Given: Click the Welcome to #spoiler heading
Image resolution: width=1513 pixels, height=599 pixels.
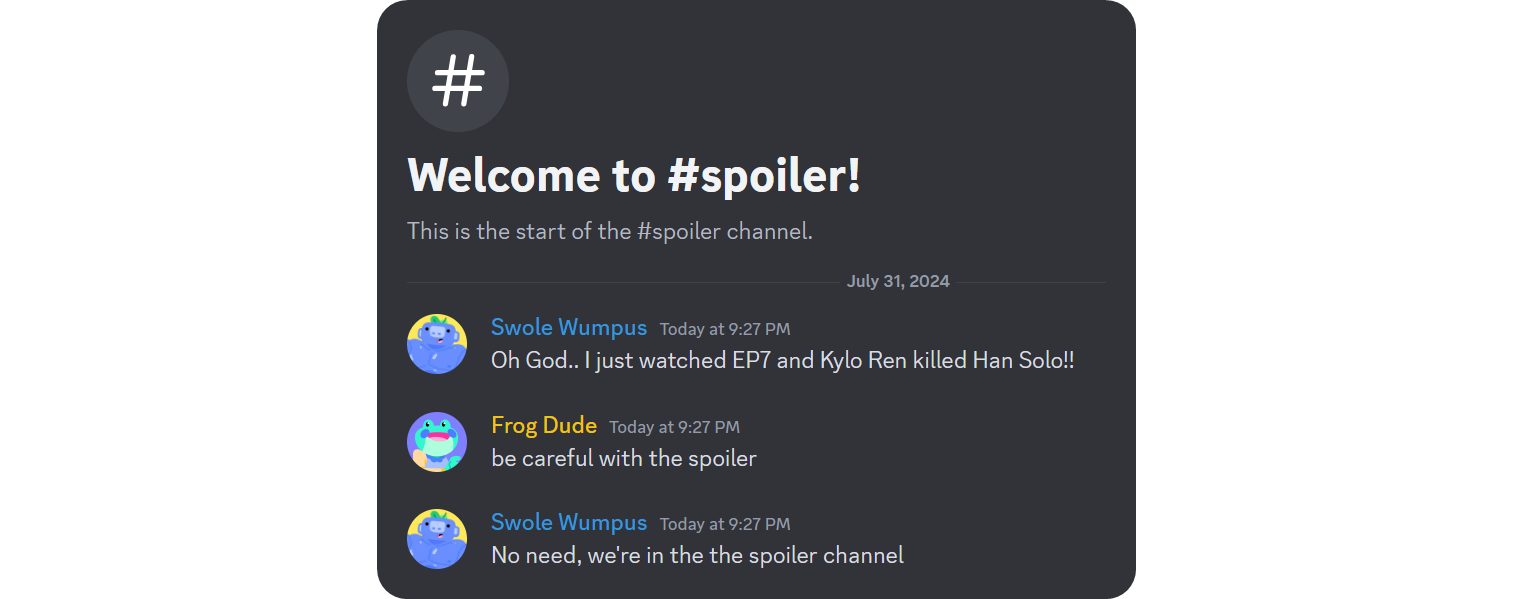Looking at the screenshot, I should click(633, 175).
